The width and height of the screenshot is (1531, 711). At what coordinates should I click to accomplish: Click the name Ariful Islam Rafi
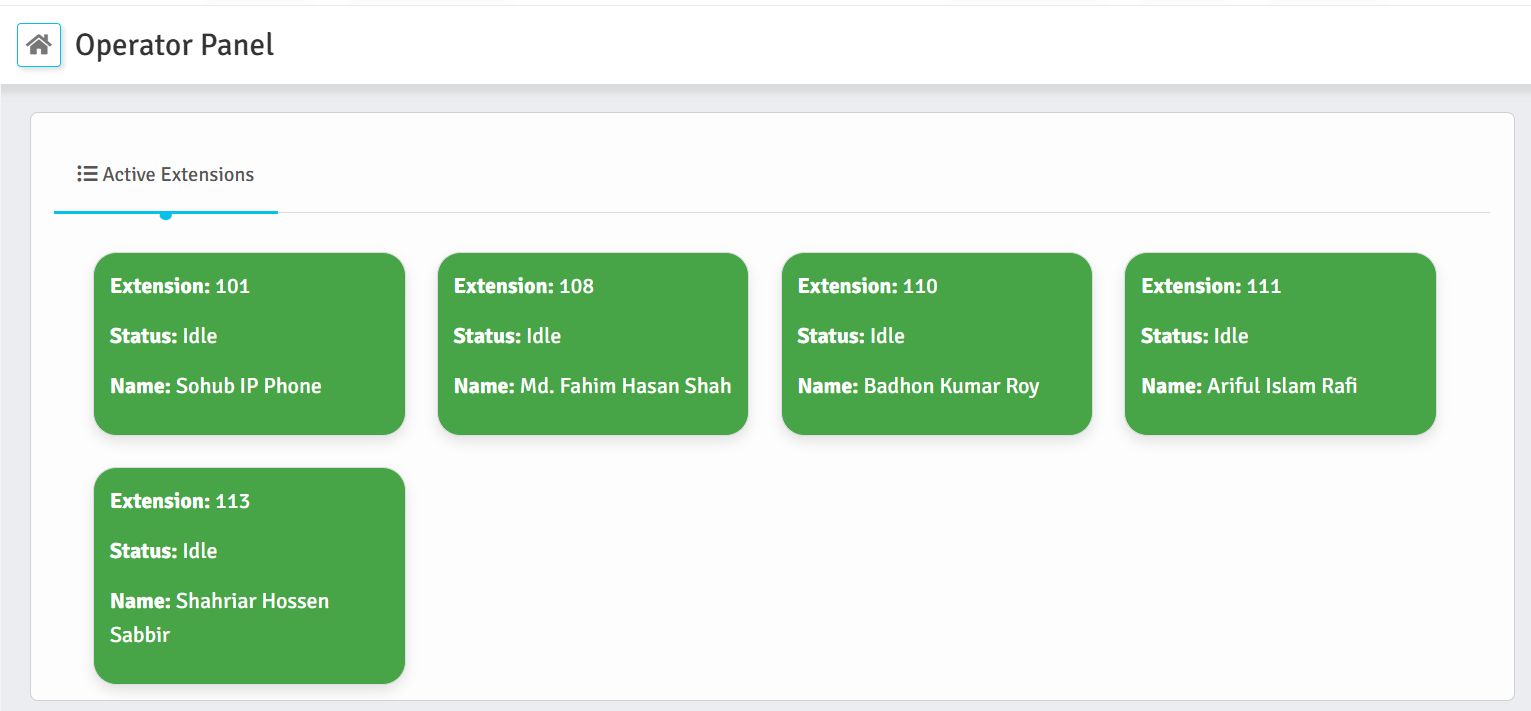[x=1281, y=386]
